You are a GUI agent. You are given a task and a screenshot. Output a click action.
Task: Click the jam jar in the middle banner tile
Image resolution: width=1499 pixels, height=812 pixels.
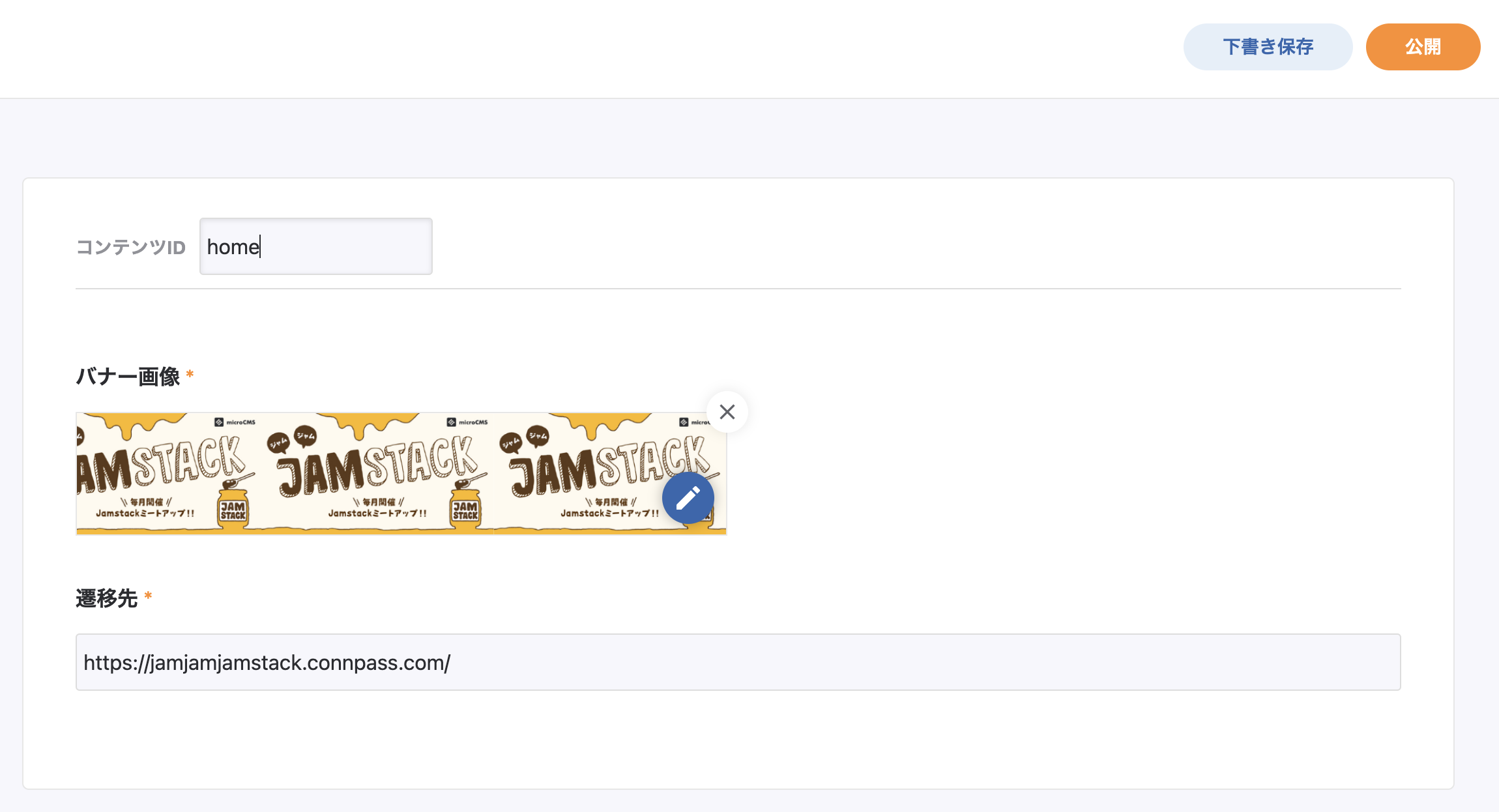pos(465,510)
